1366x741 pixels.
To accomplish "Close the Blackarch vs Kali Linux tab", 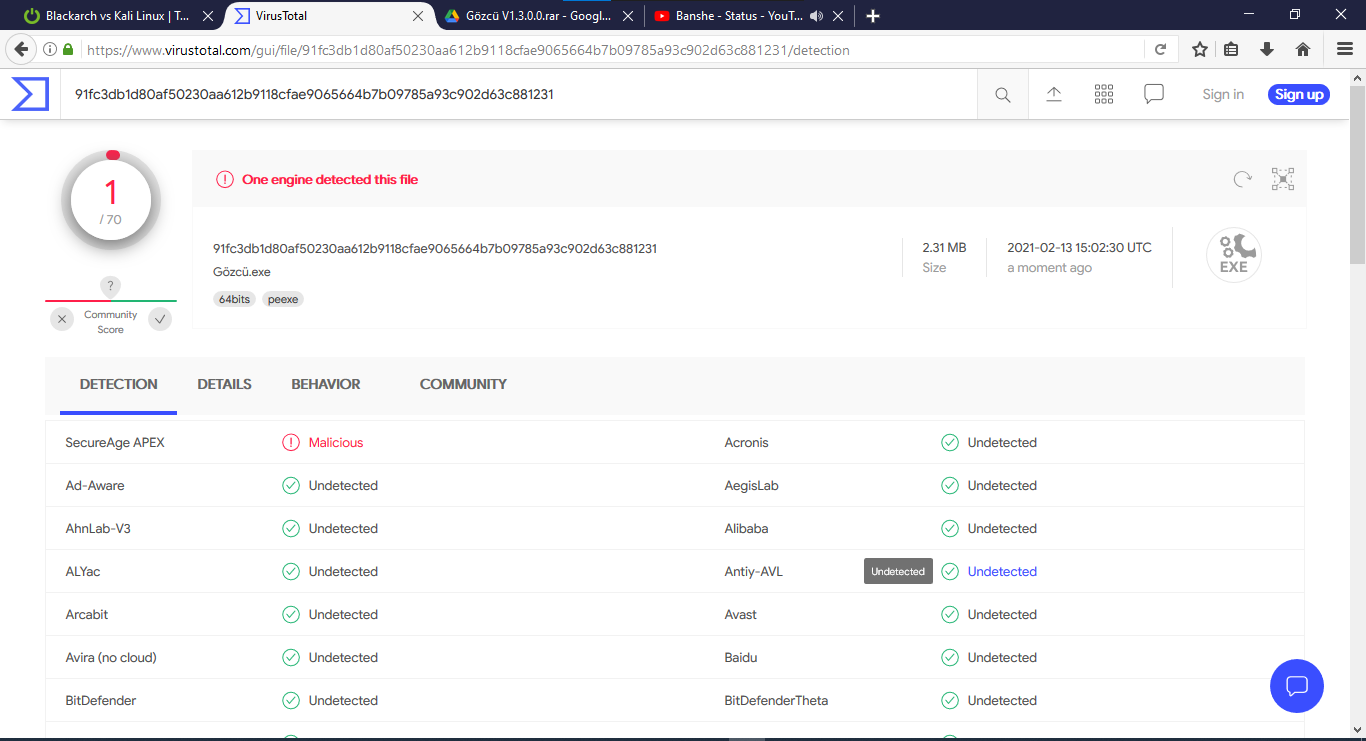I will [208, 16].
